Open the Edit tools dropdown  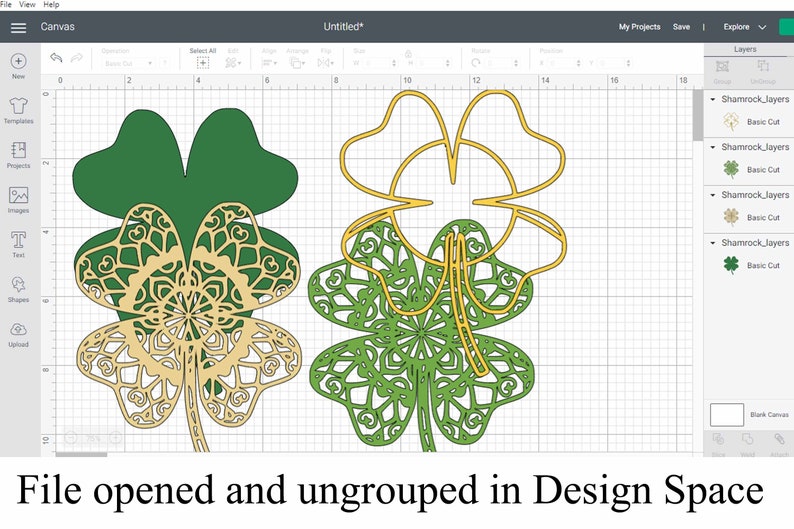233,63
